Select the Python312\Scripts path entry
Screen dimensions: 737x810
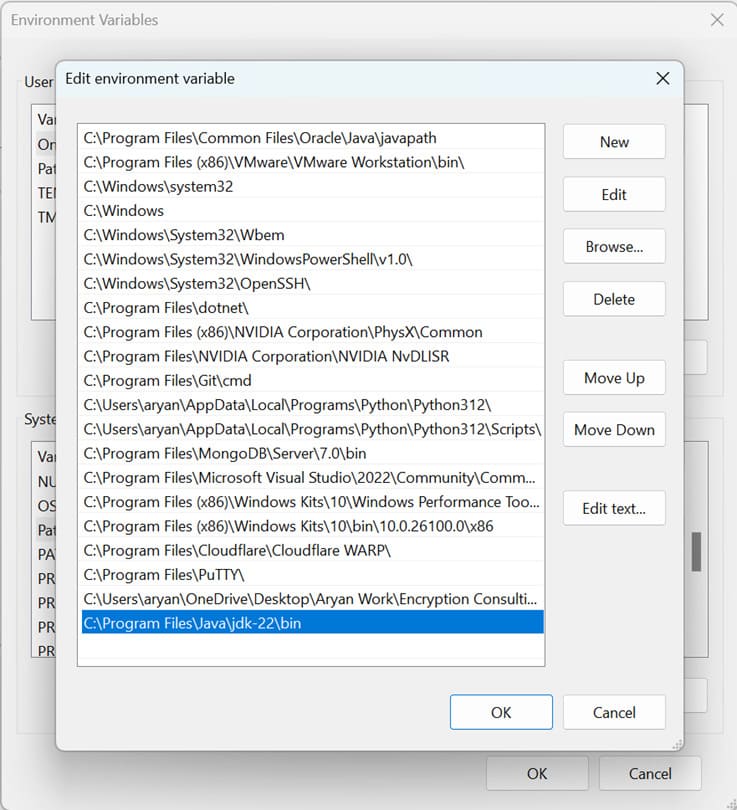point(312,429)
